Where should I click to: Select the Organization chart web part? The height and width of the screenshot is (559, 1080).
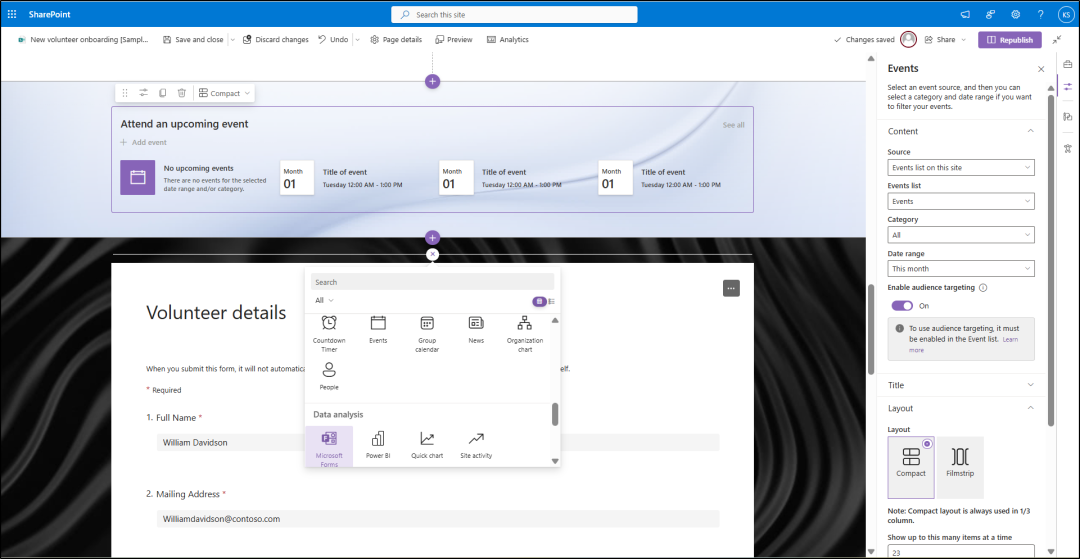tap(525, 334)
